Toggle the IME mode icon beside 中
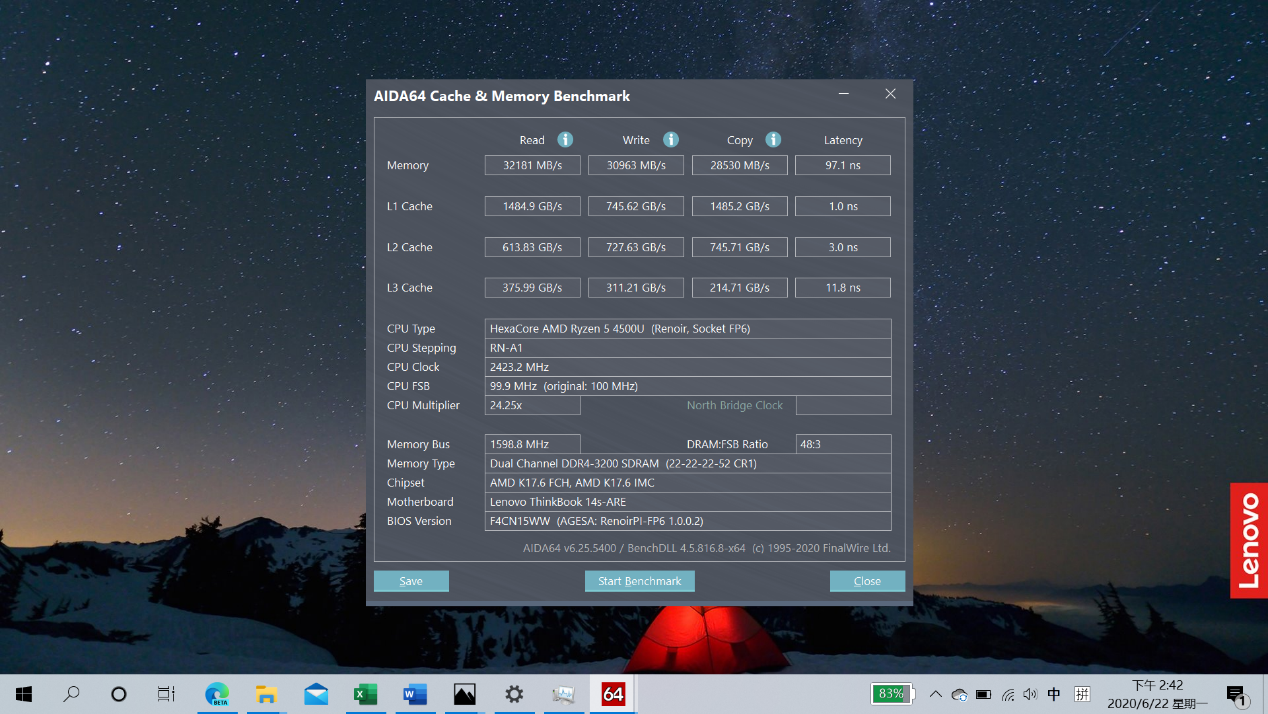Screen dimensions: 1268x714 [x=1082, y=694]
